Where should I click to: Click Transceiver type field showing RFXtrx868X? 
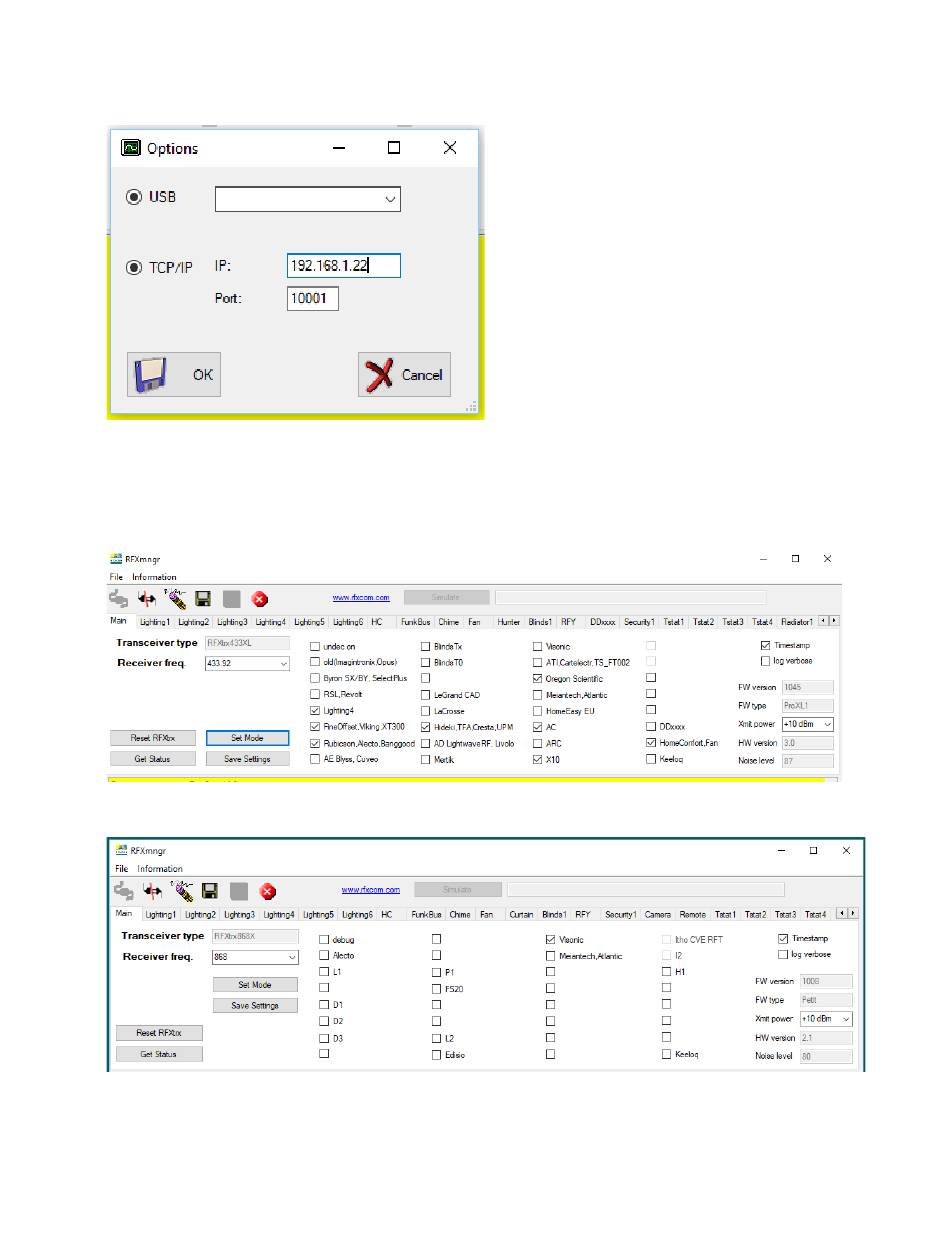(255, 936)
